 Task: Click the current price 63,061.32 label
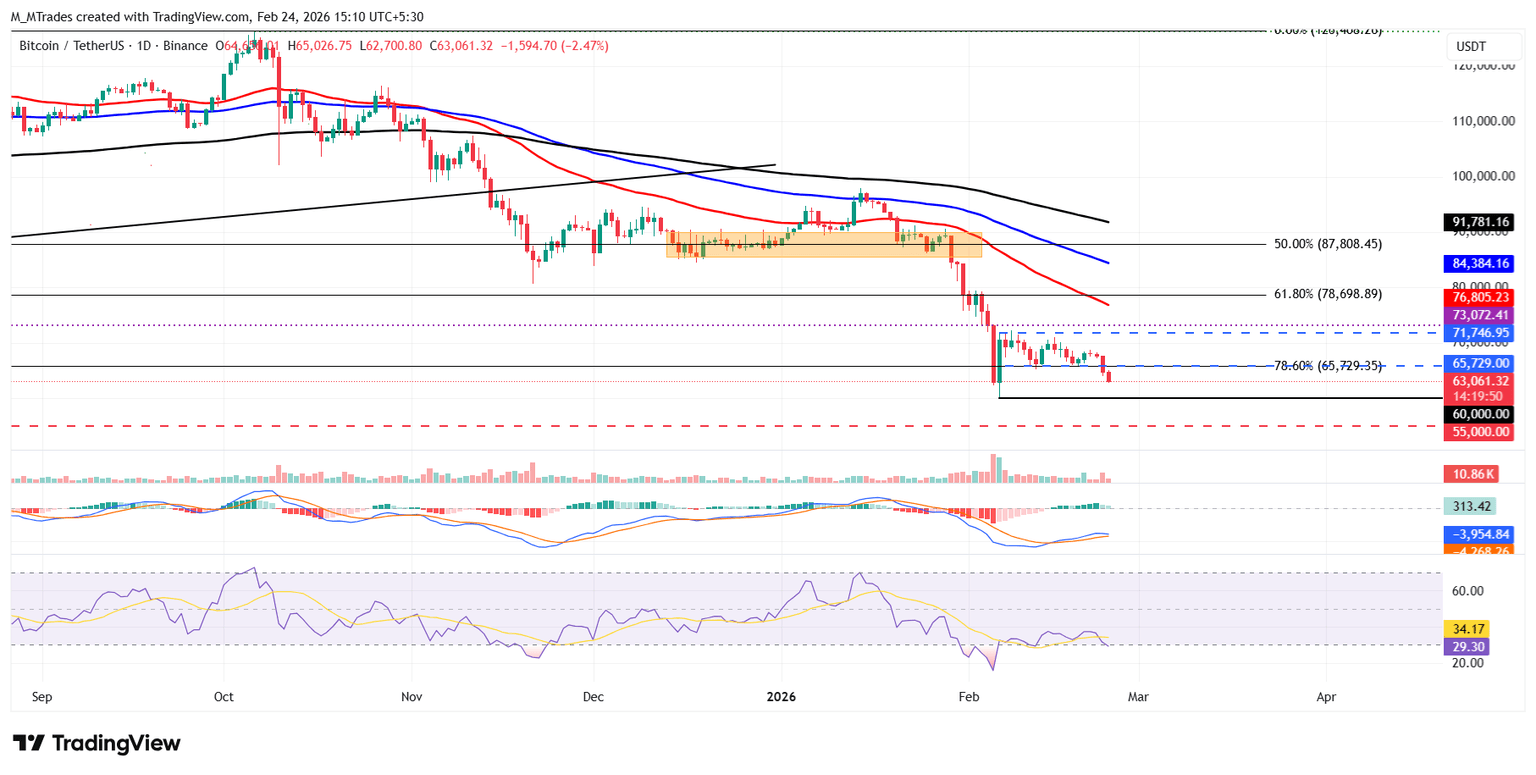(x=1477, y=381)
